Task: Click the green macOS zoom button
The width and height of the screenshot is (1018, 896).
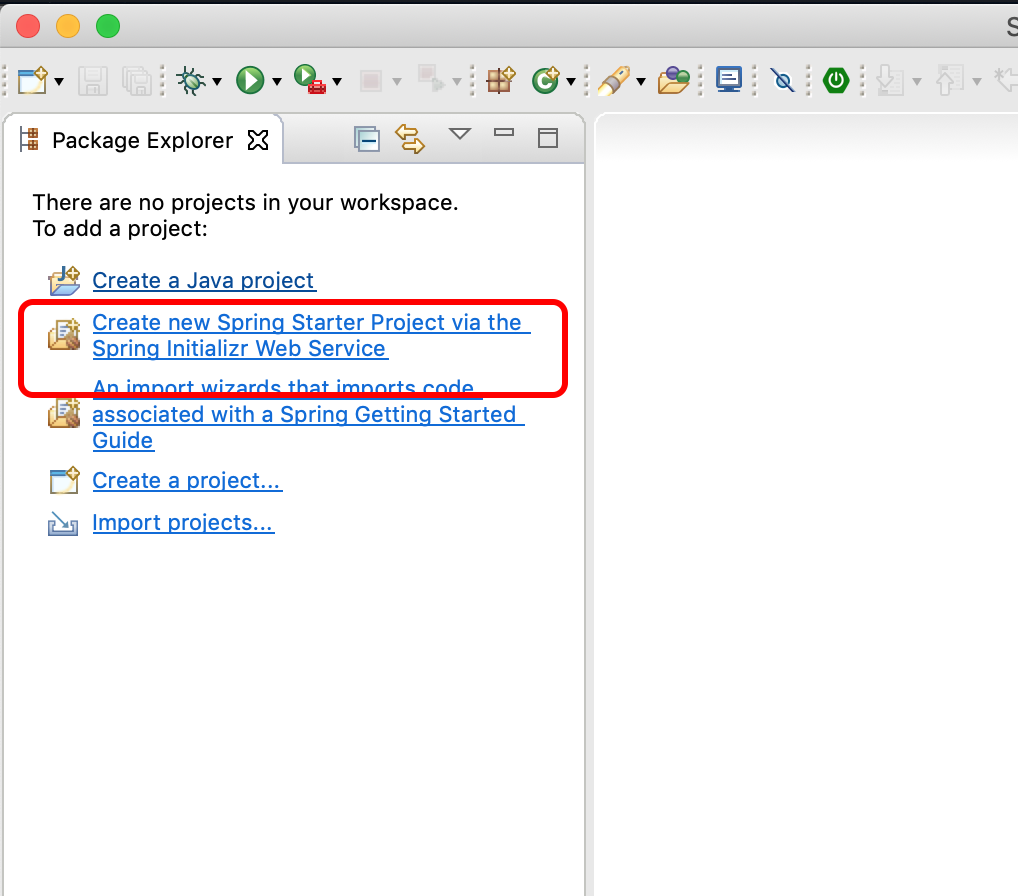Action: click(x=108, y=27)
